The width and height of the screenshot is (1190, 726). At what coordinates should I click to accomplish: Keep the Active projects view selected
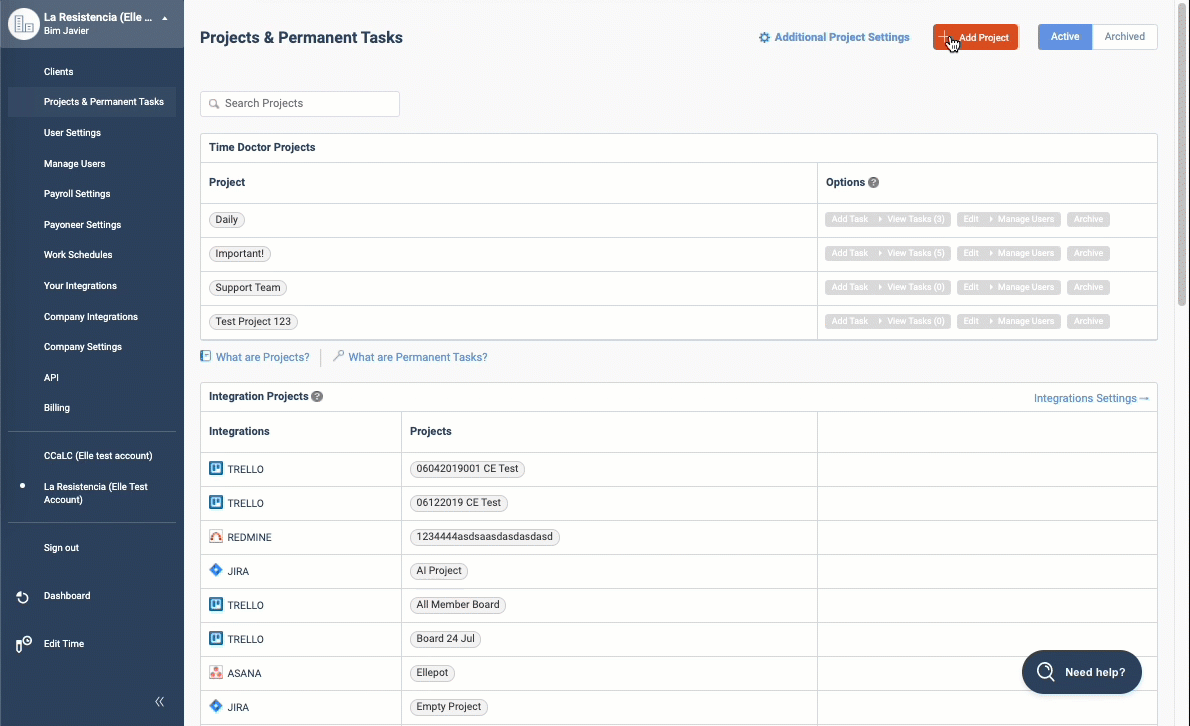click(1064, 36)
